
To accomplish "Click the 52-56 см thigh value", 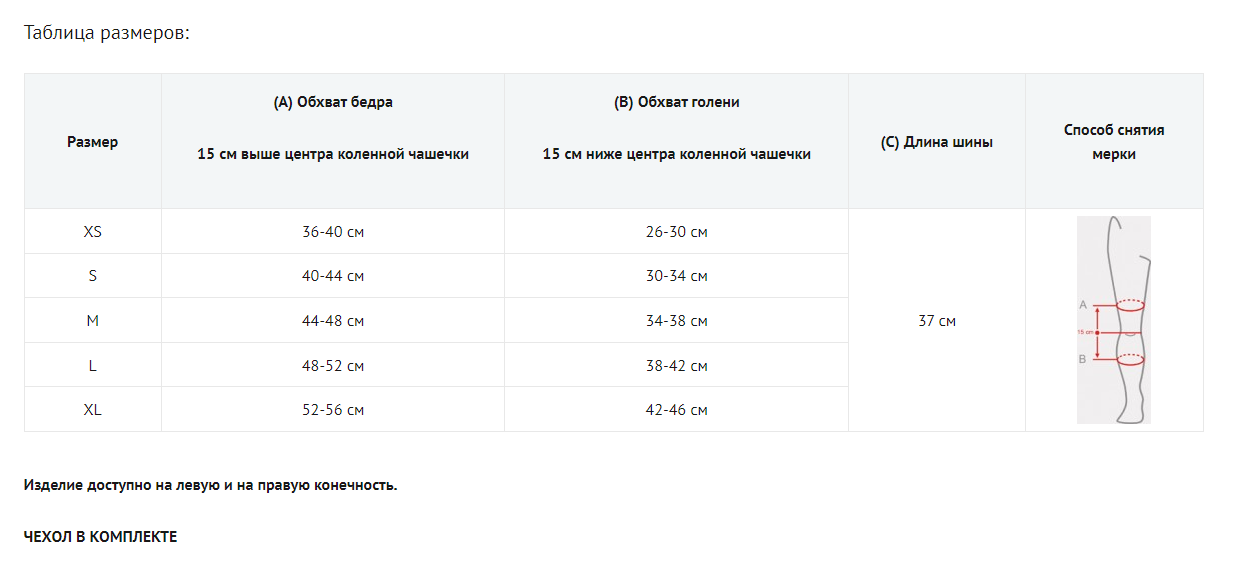I will point(333,410).
